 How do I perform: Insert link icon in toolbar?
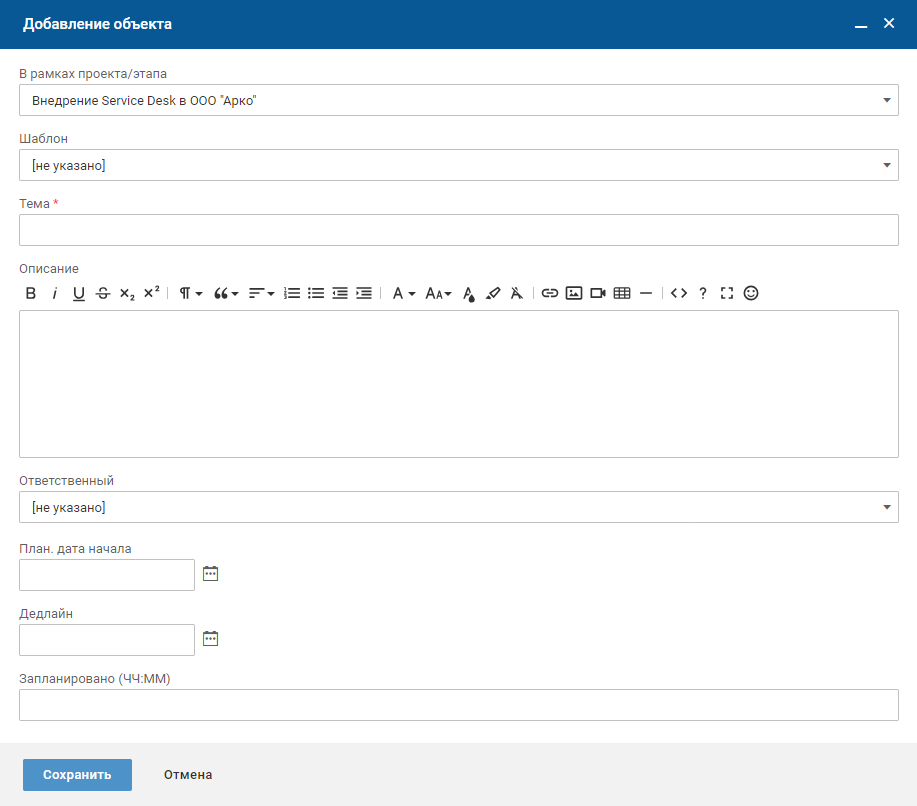coord(550,293)
